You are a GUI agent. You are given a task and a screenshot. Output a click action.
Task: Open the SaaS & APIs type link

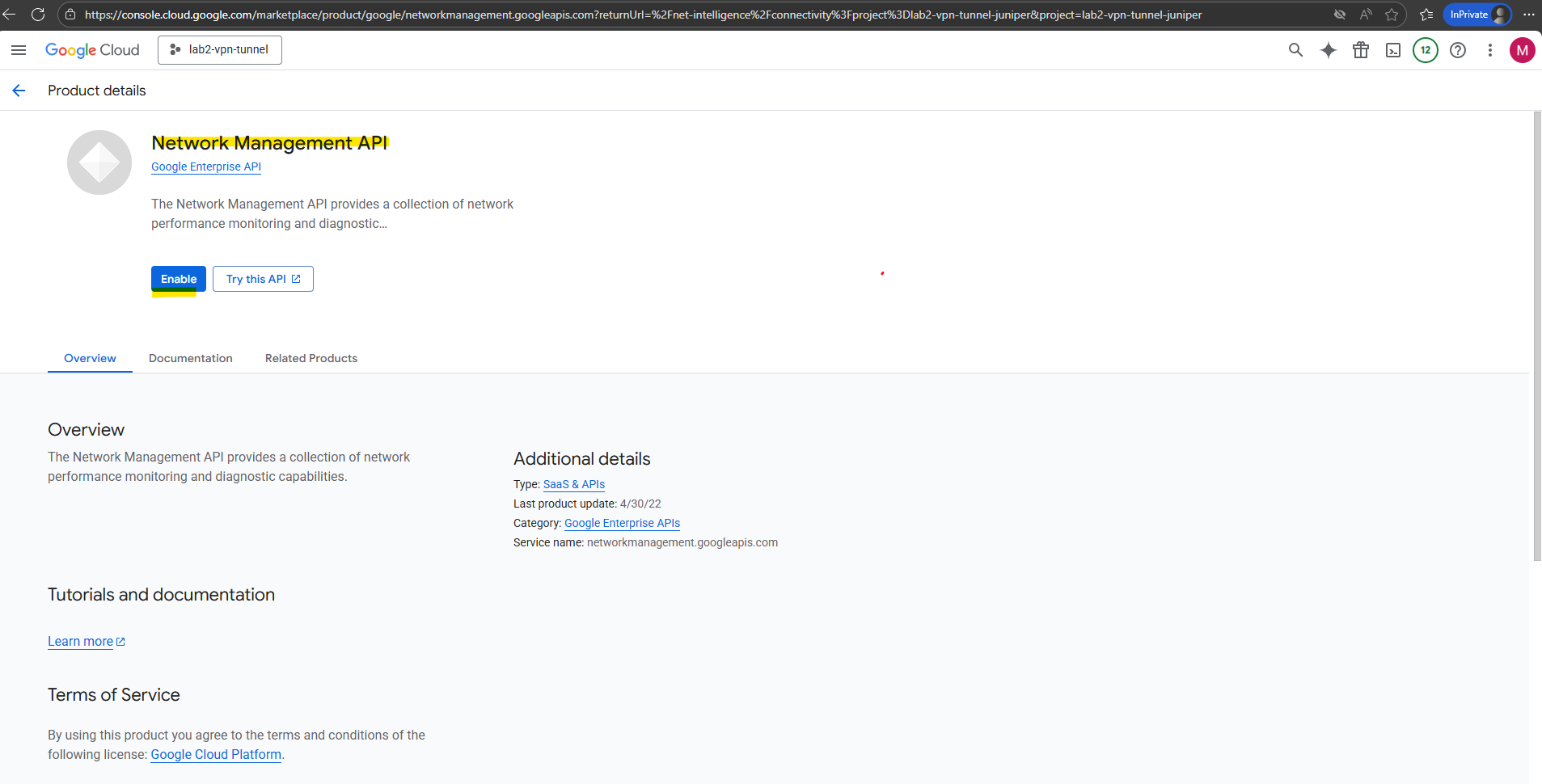(574, 484)
